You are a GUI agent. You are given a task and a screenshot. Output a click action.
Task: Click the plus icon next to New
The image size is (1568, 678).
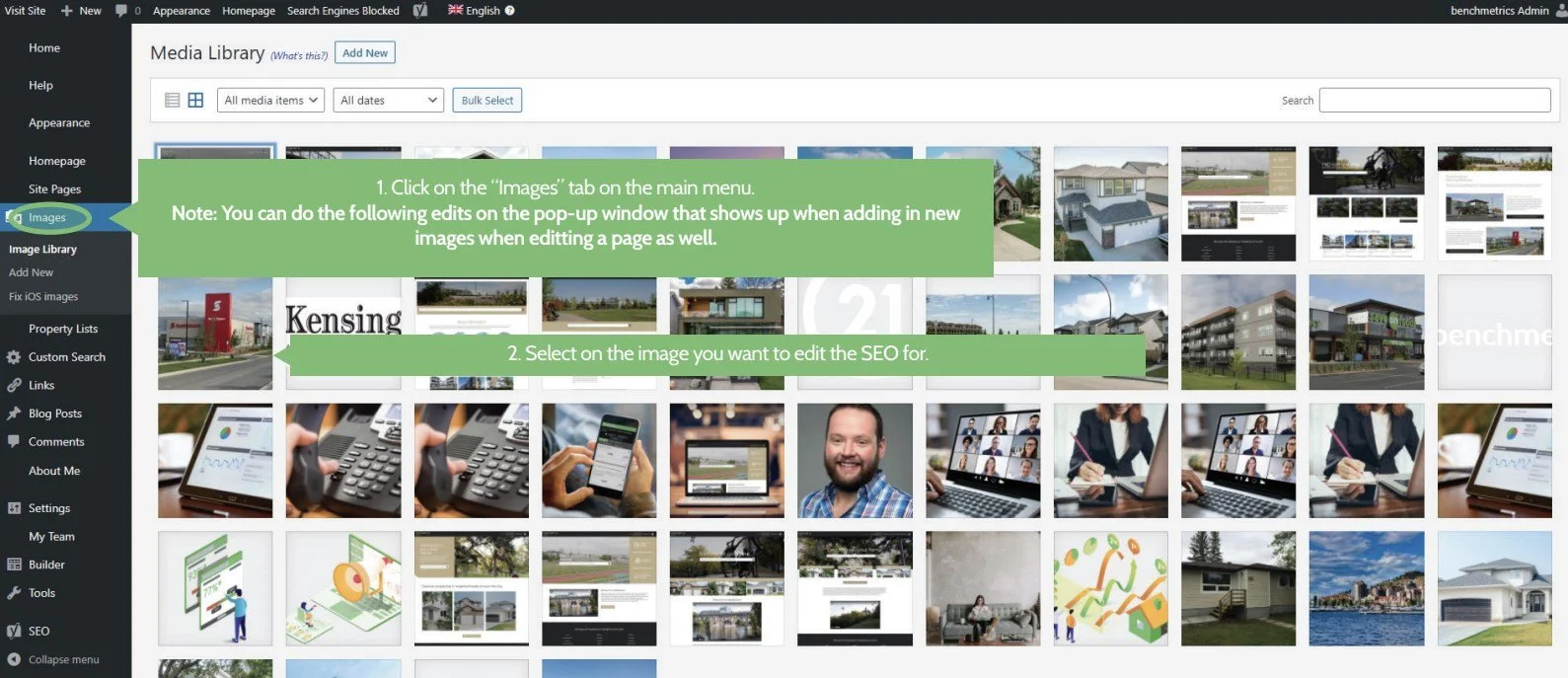coord(67,11)
